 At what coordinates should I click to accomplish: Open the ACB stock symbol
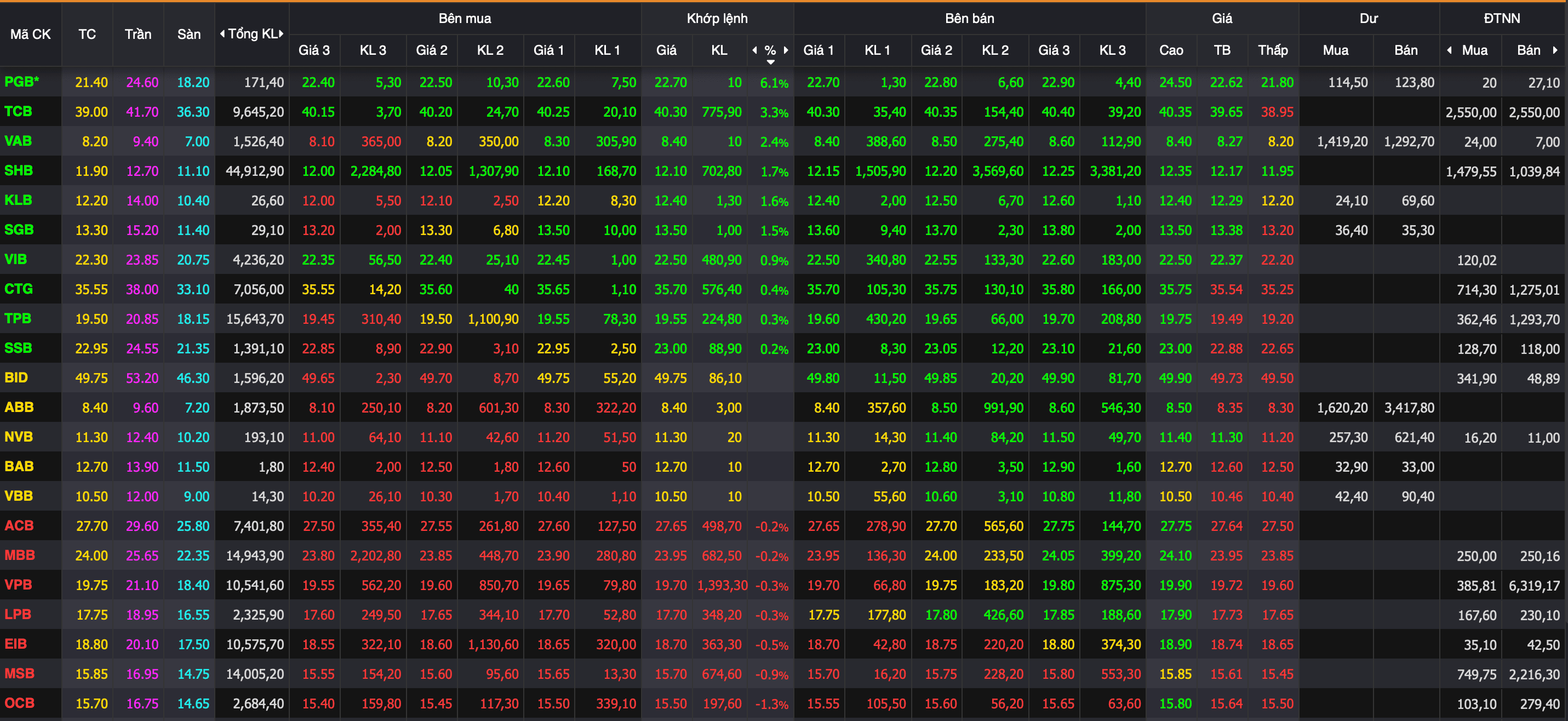click(x=19, y=525)
